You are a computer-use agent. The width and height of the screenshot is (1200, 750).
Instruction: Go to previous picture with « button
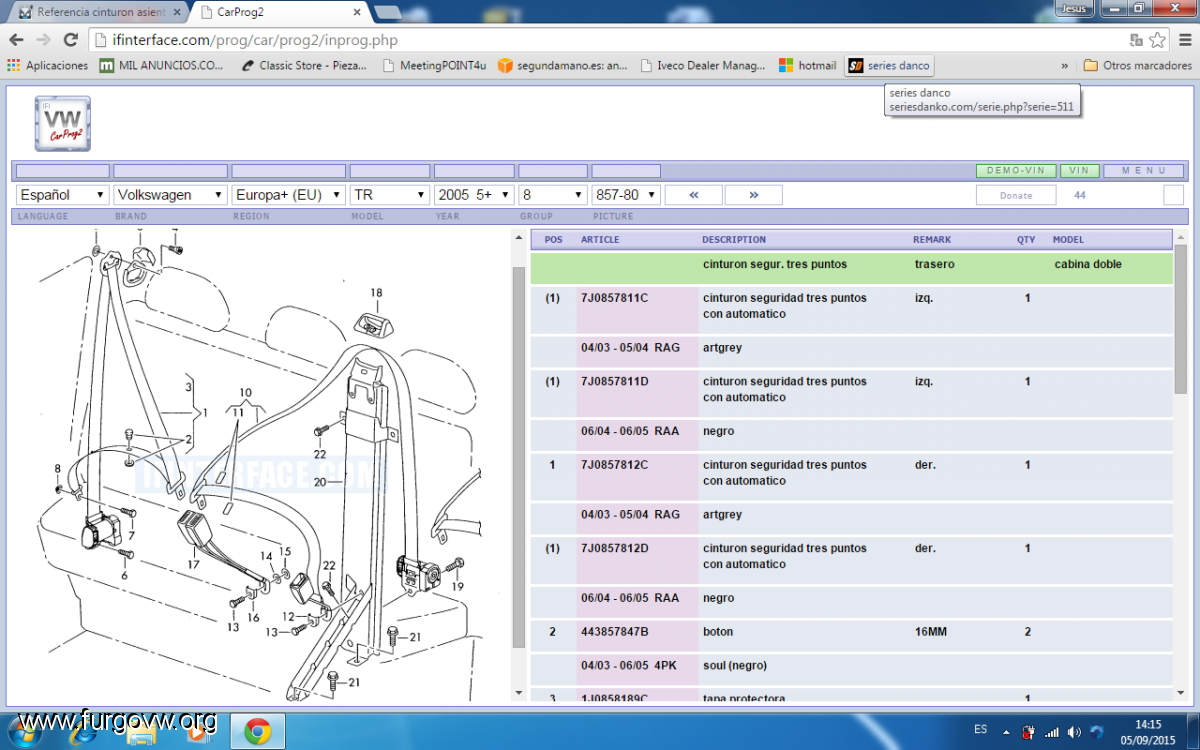[x=693, y=195]
